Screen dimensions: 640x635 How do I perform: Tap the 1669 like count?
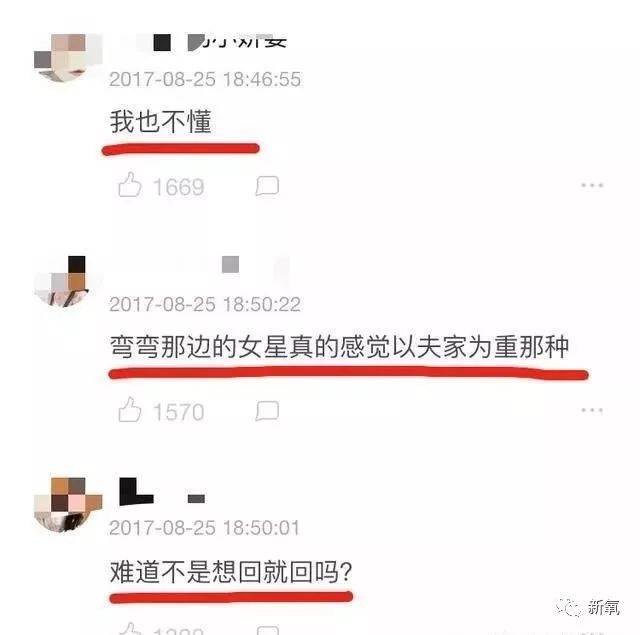[x=178, y=187]
